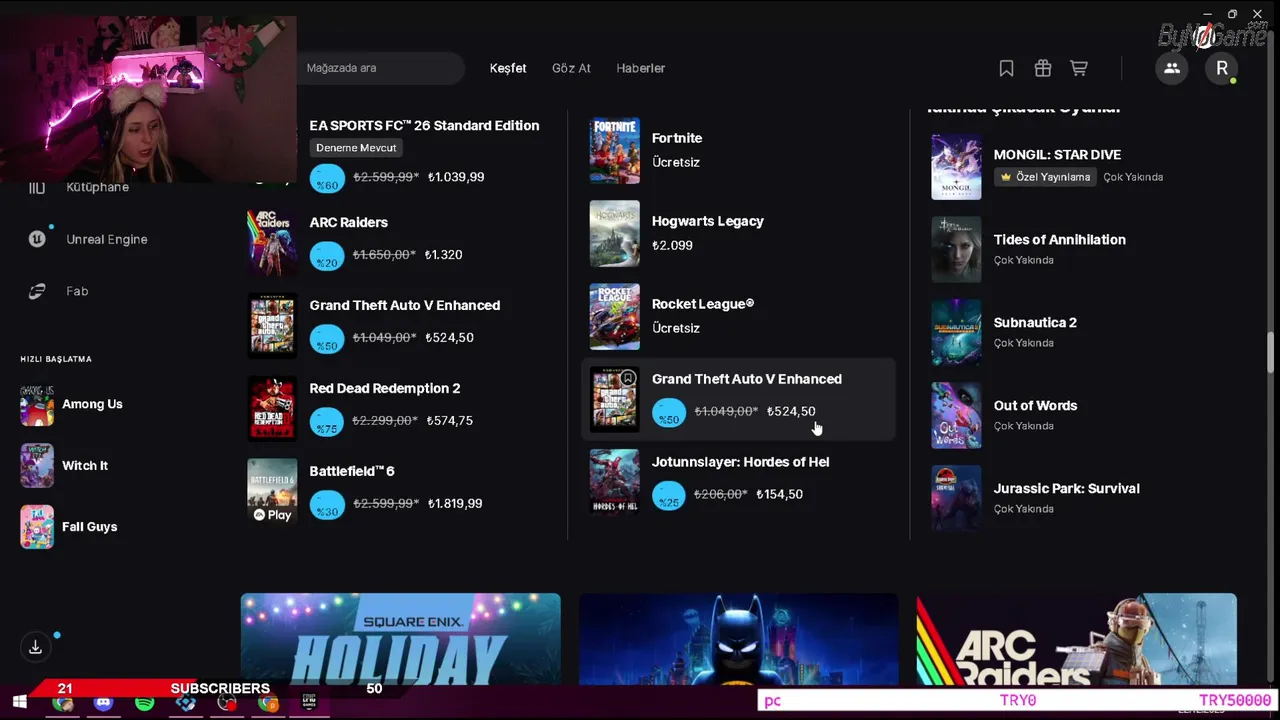Viewport: 1280px width, 720px height.
Task: Switch to the Göz At tab
Action: tap(571, 68)
